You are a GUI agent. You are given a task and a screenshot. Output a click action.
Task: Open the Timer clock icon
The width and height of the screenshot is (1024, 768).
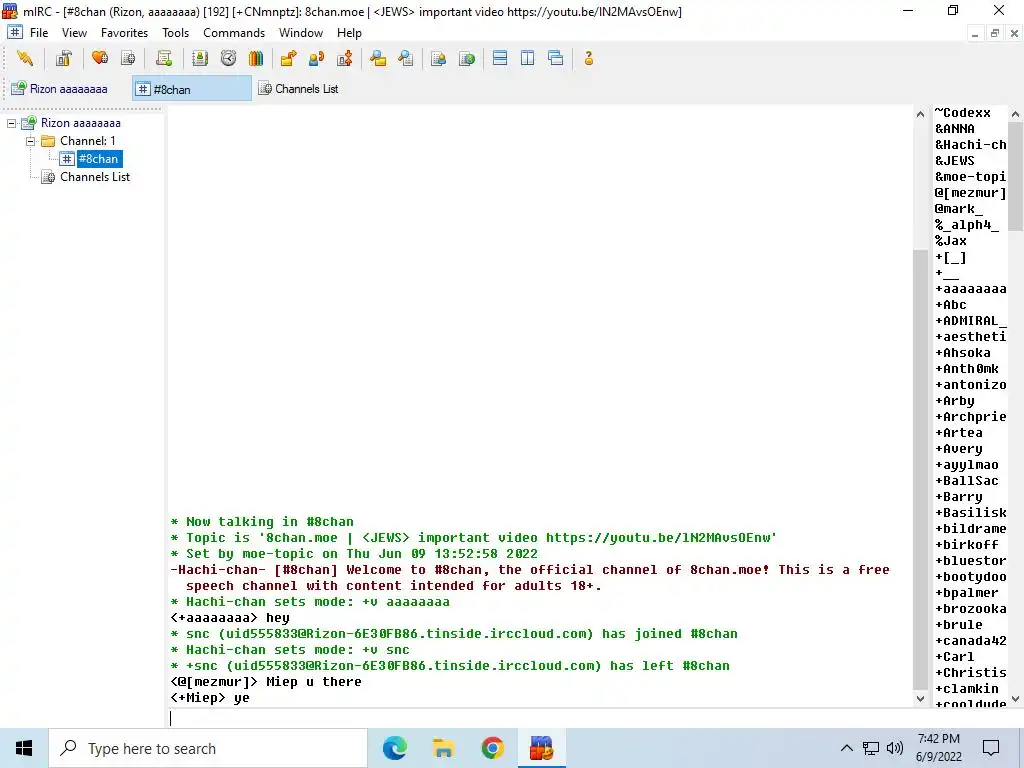tap(228, 59)
